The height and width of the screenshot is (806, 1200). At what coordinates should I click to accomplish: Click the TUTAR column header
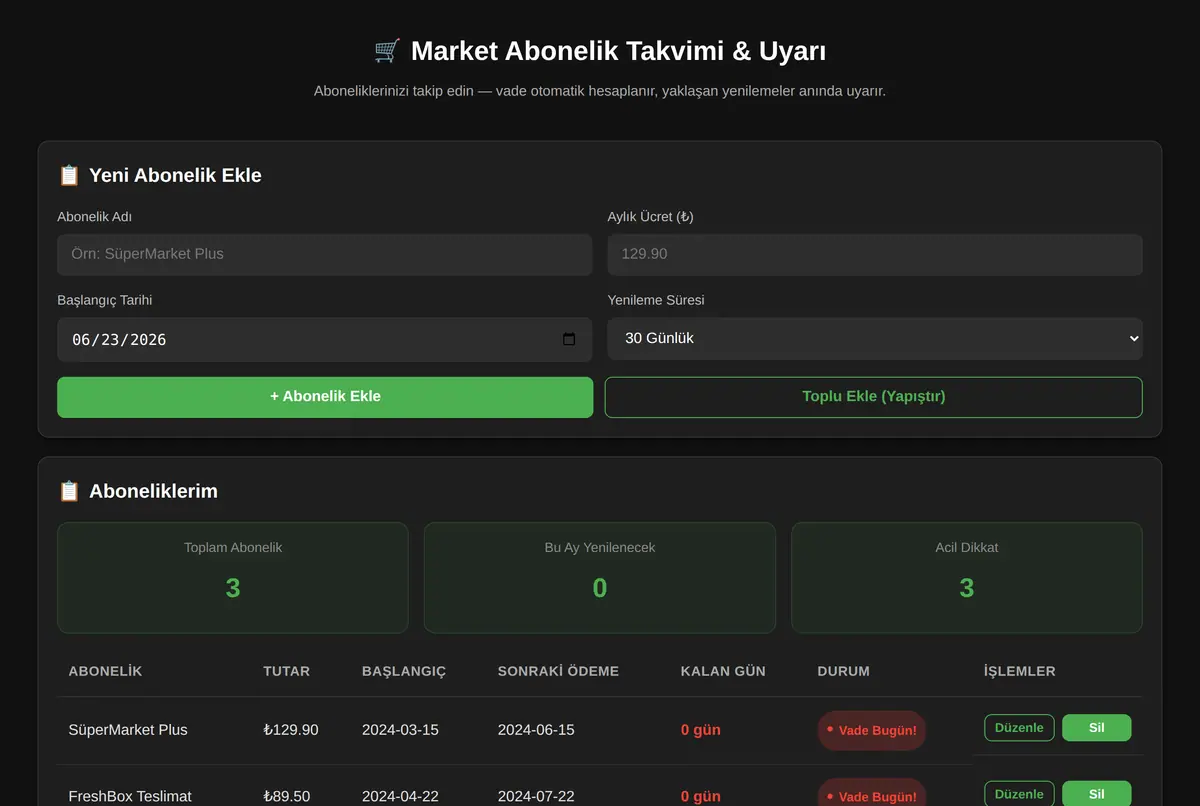point(287,671)
